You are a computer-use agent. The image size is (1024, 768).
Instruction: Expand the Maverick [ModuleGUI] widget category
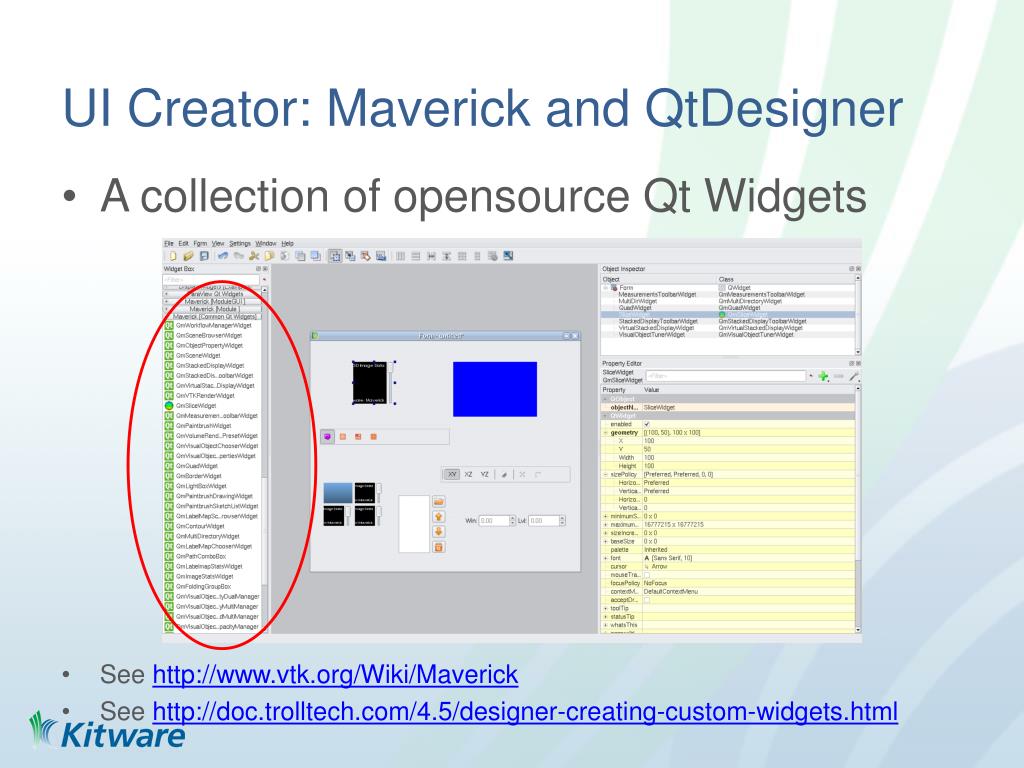click(167, 301)
